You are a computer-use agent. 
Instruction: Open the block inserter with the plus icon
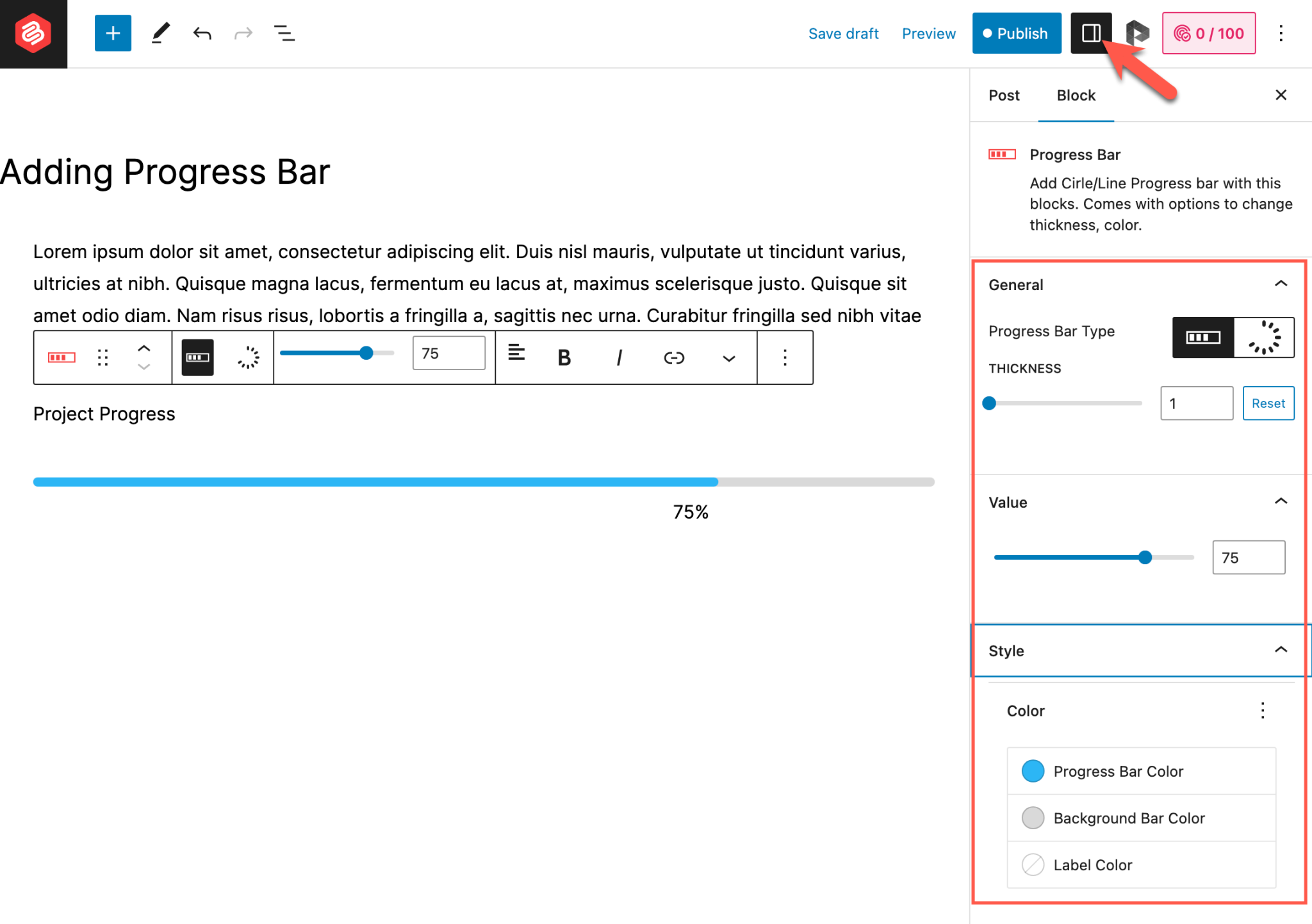coord(113,33)
